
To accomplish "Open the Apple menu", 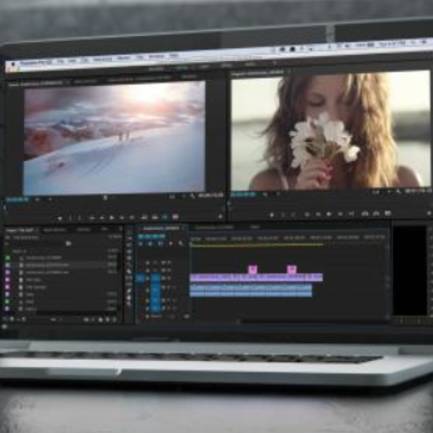I will (x=13, y=64).
